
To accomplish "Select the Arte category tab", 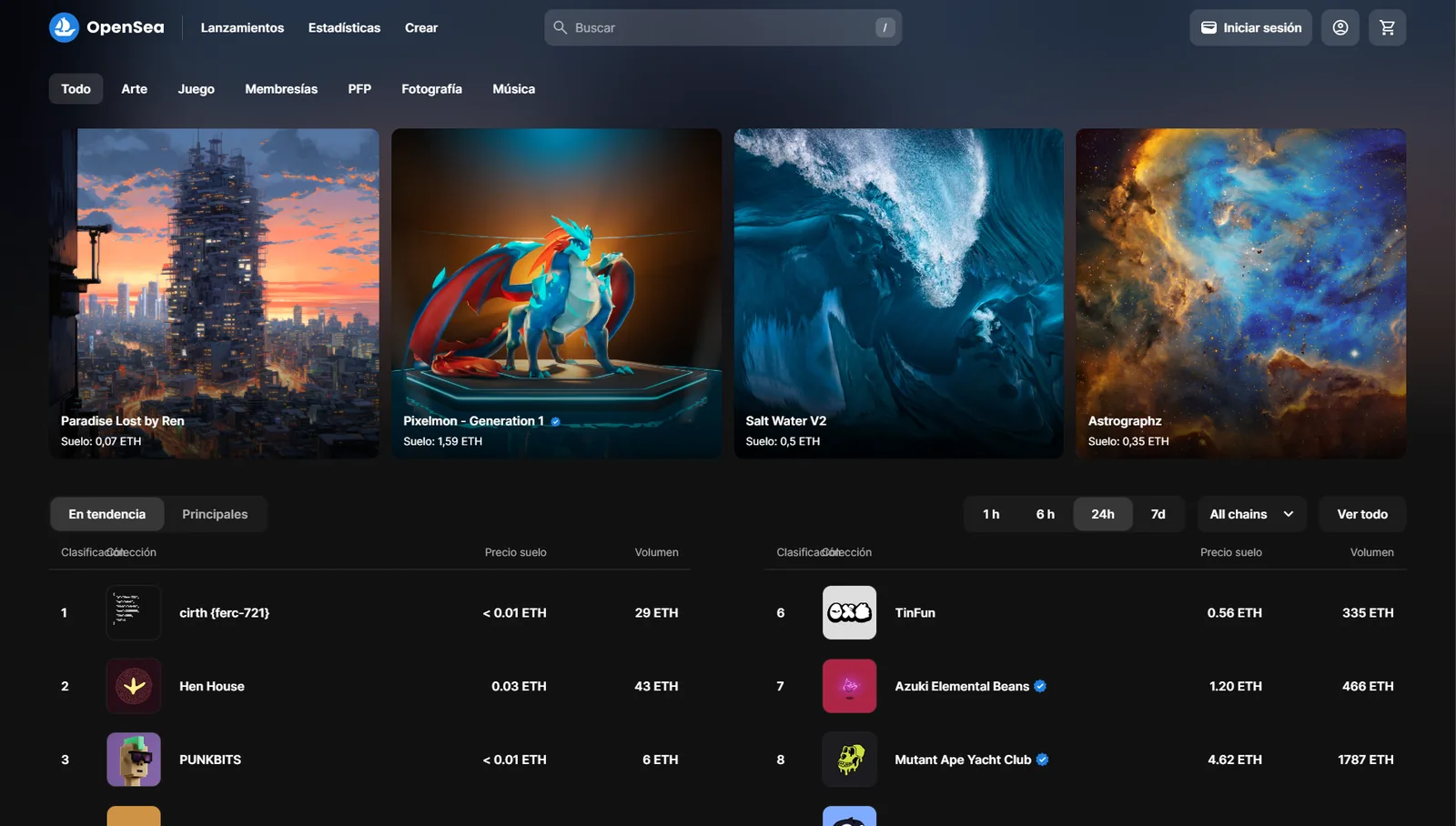I will [x=135, y=89].
